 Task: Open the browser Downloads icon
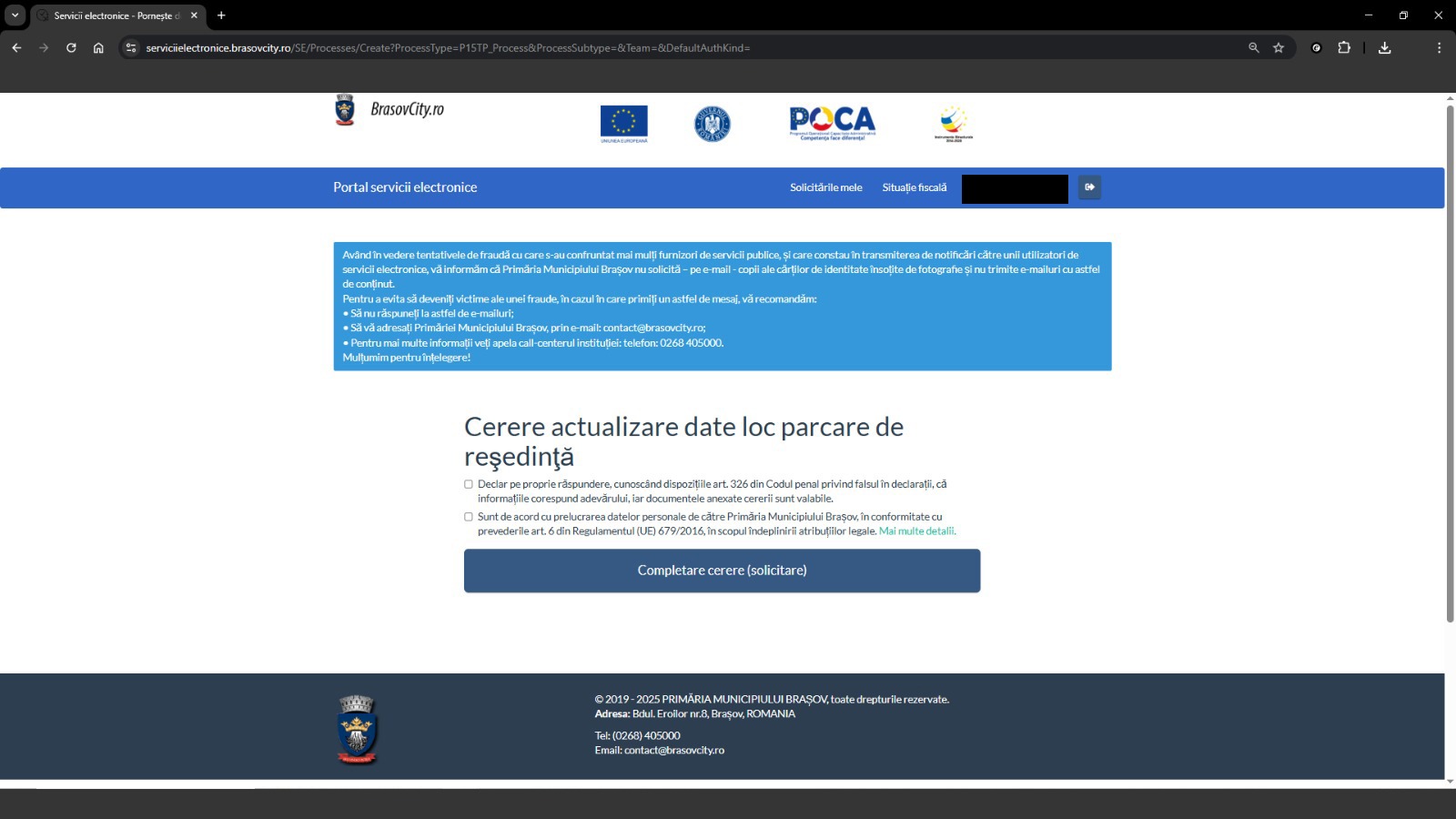pos(1384,48)
